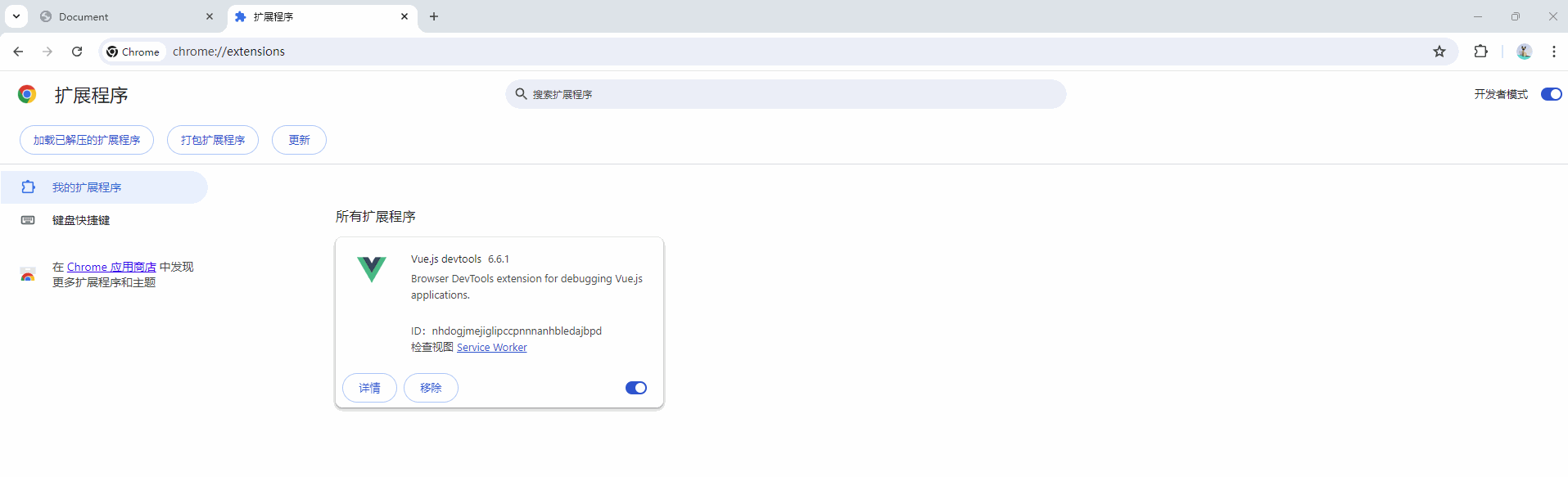The height and width of the screenshot is (477, 1568).
Task: Click the 所有扩展程序 heading
Action: point(376,217)
